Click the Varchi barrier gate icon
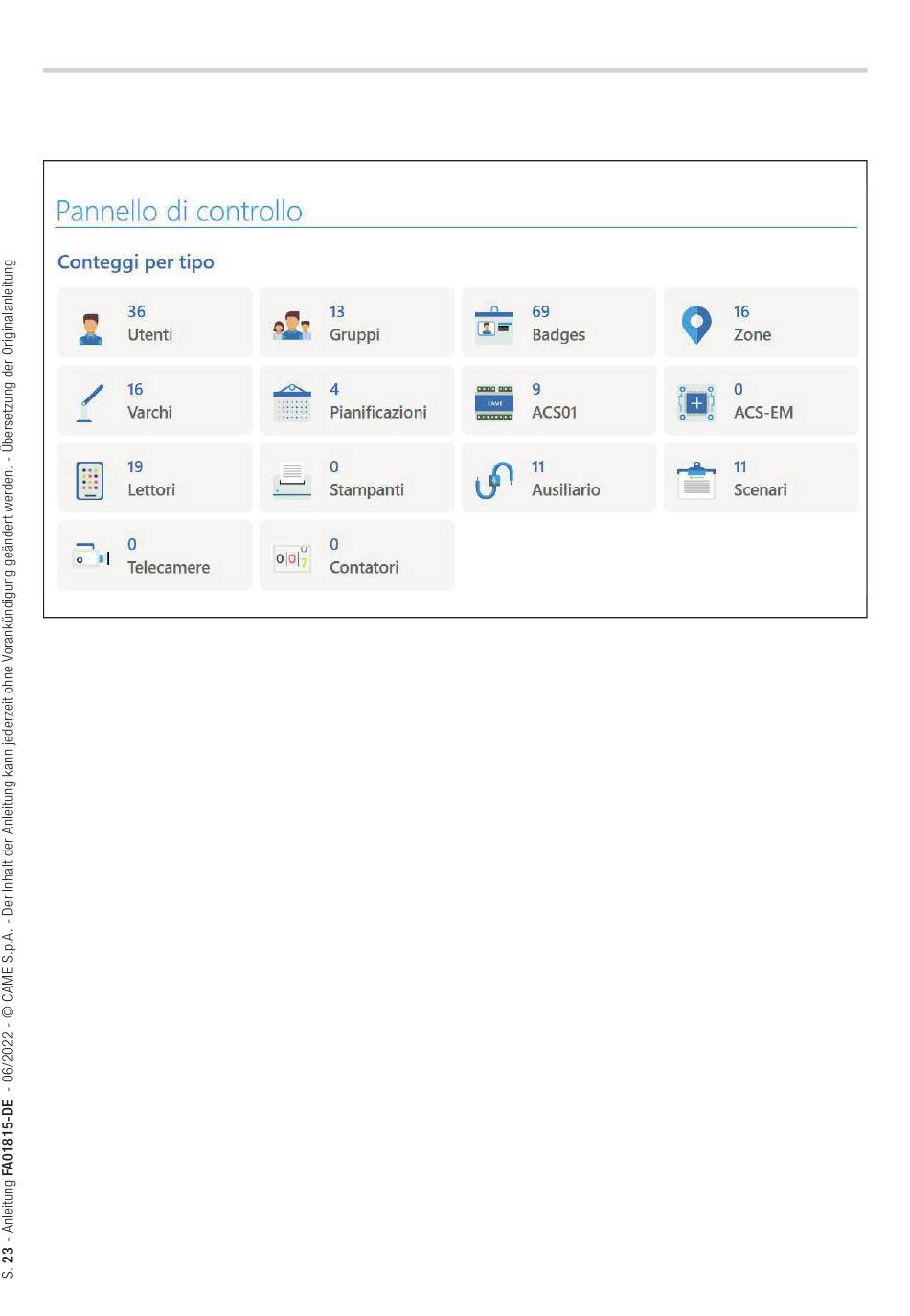The image size is (910, 1316). pyautogui.click(x=90, y=403)
